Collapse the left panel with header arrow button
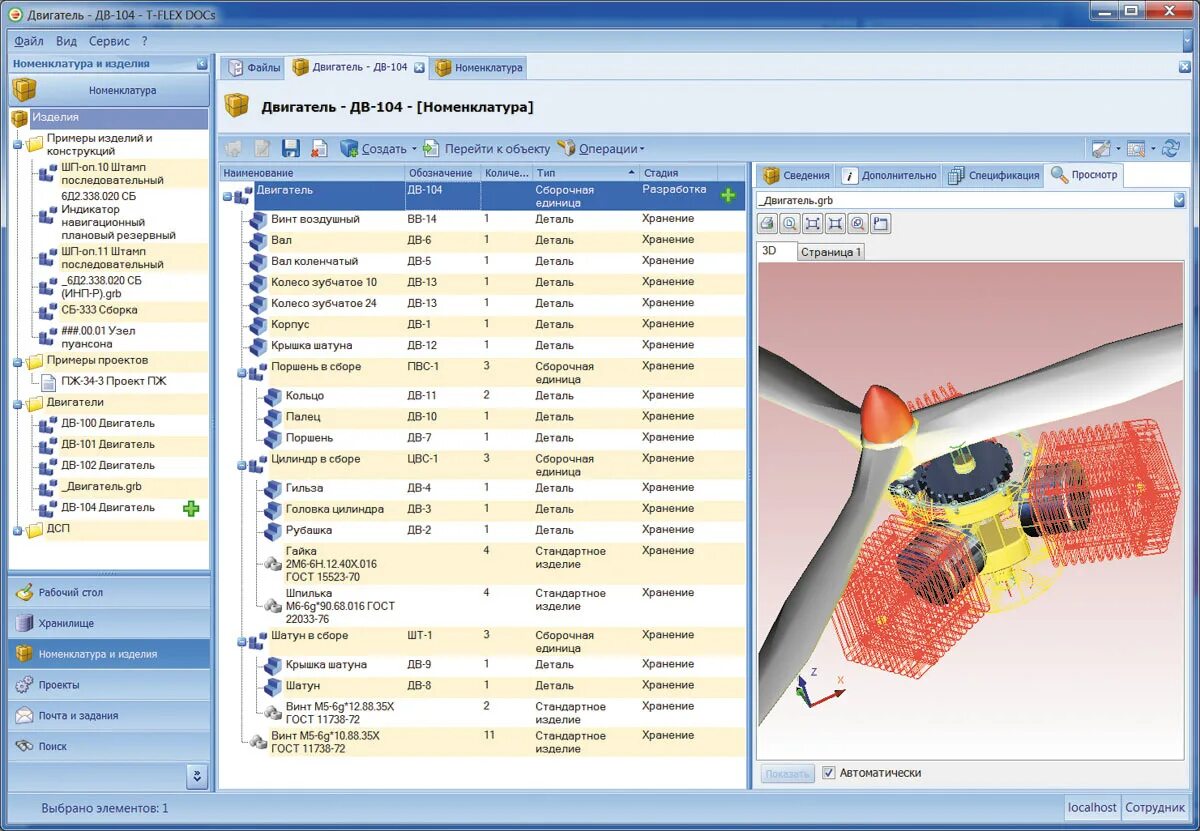The image size is (1200, 831). click(202, 63)
